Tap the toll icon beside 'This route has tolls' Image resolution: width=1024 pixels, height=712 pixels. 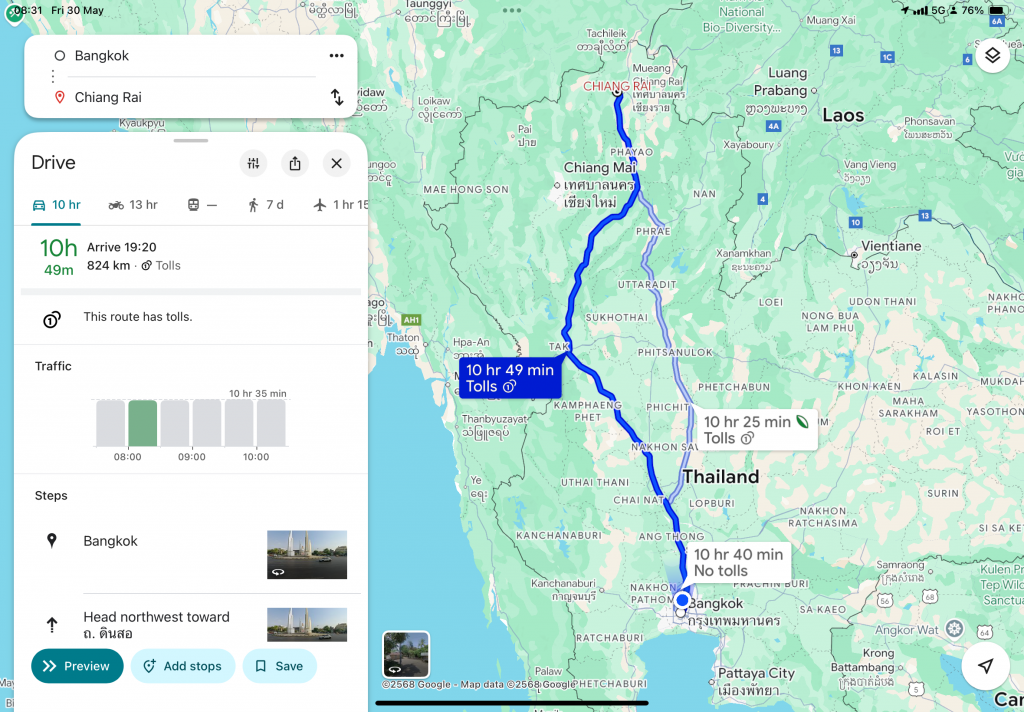pos(52,319)
